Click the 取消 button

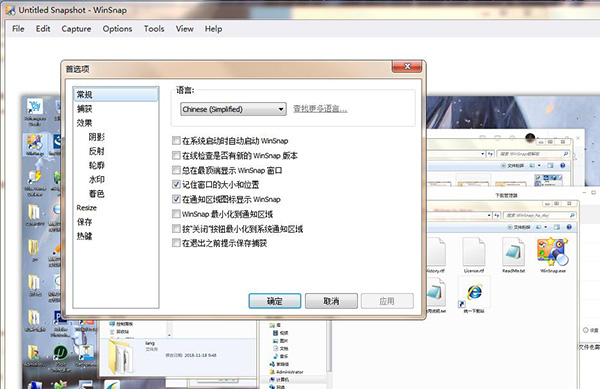point(331,301)
